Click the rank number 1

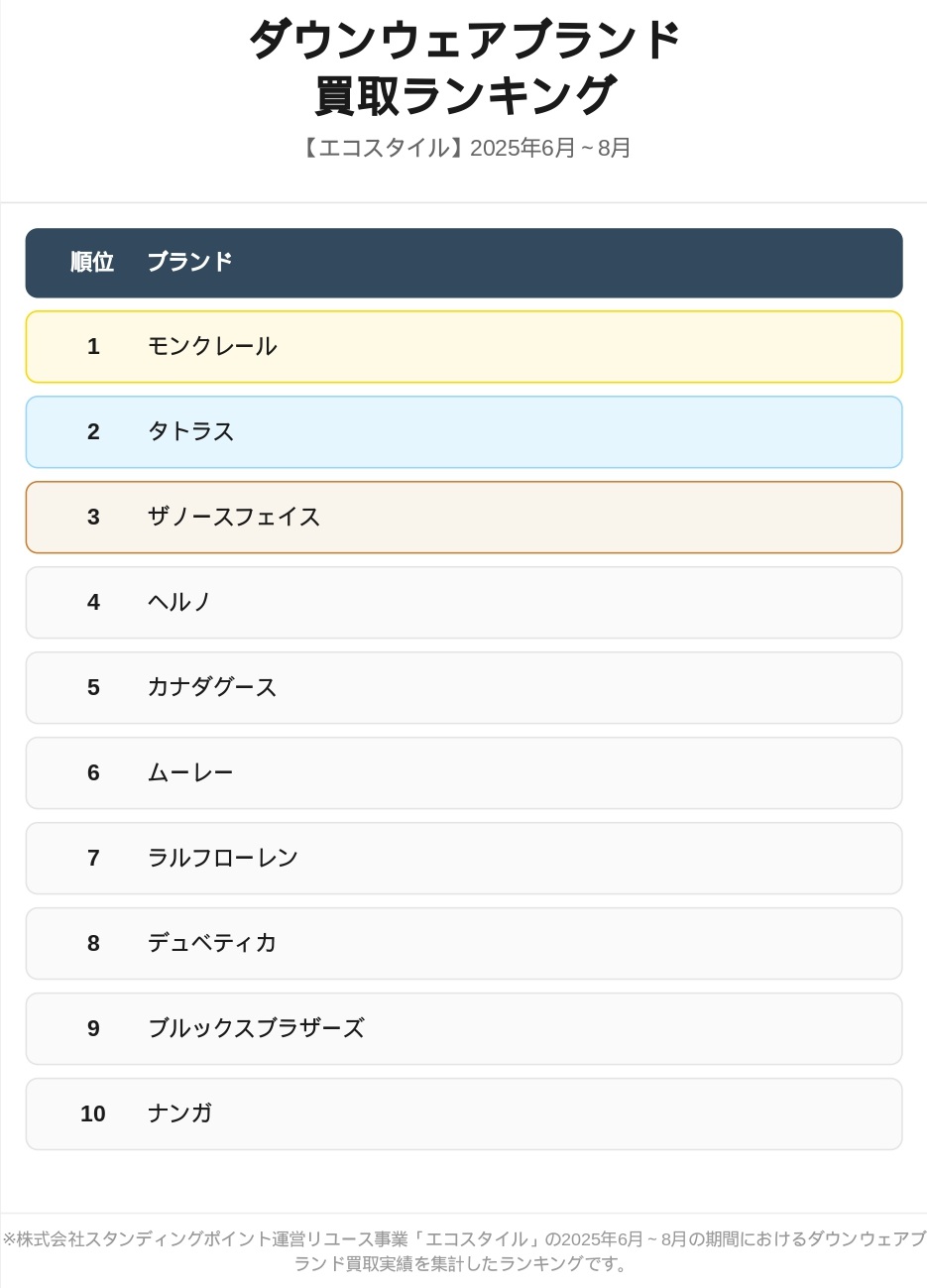(93, 347)
